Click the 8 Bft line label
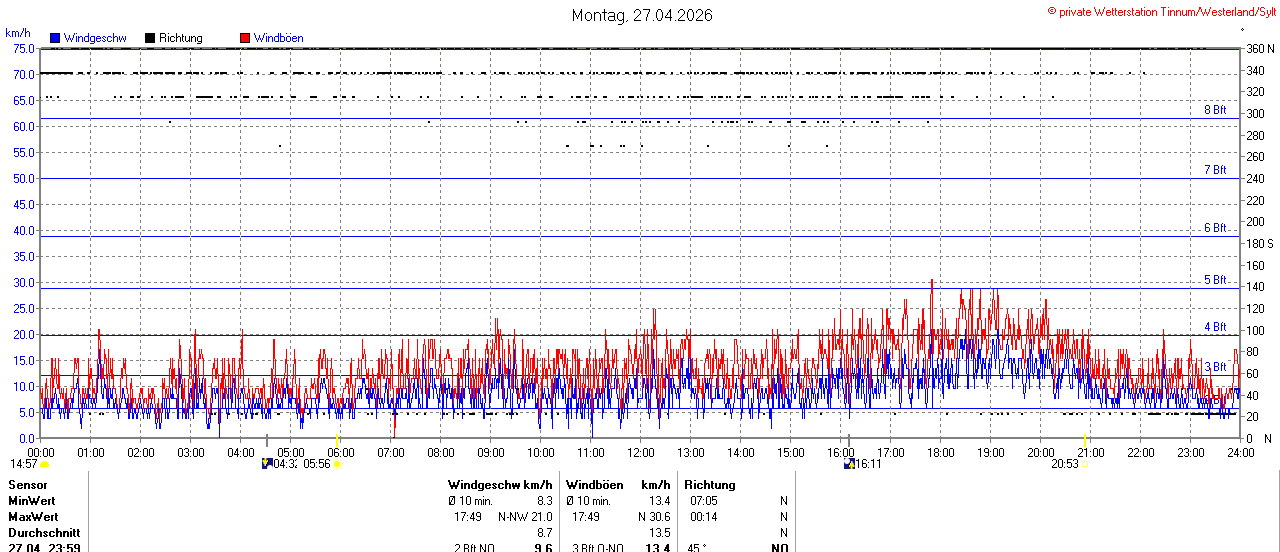 (1215, 110)
